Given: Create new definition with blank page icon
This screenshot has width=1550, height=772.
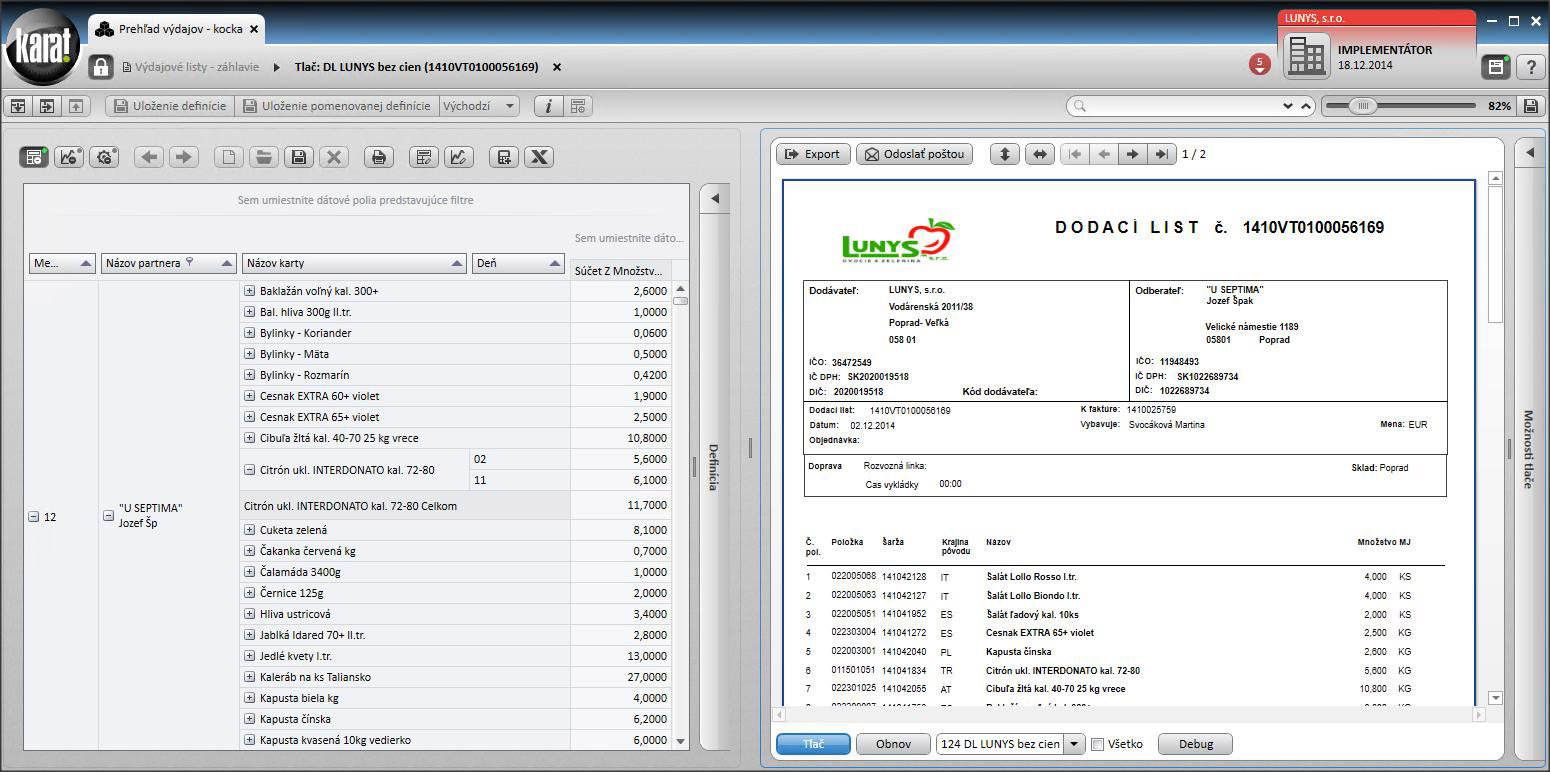Looking at the screenshot, I should [229, 157].
